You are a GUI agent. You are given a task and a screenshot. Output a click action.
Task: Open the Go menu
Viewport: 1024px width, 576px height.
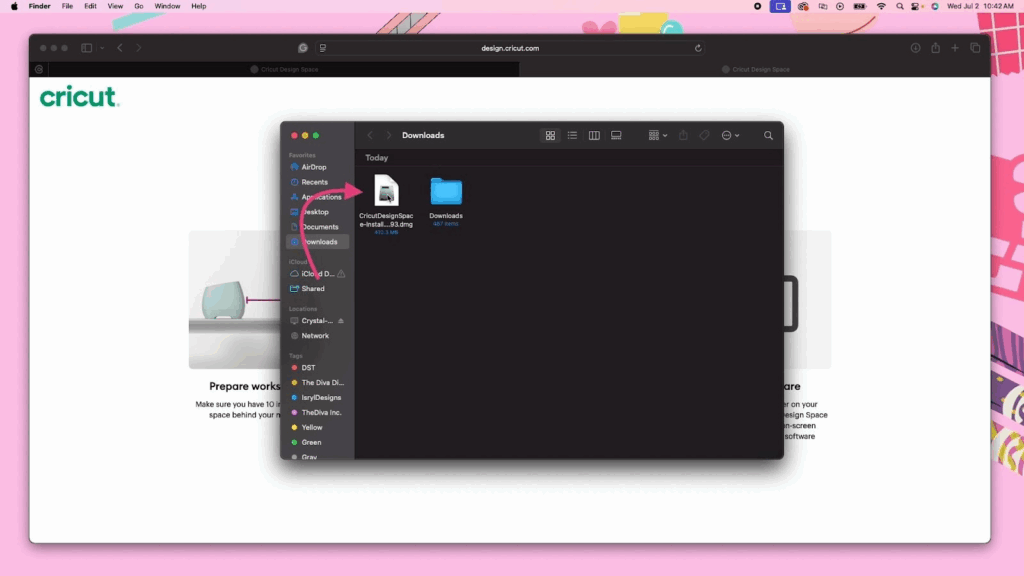138,6
